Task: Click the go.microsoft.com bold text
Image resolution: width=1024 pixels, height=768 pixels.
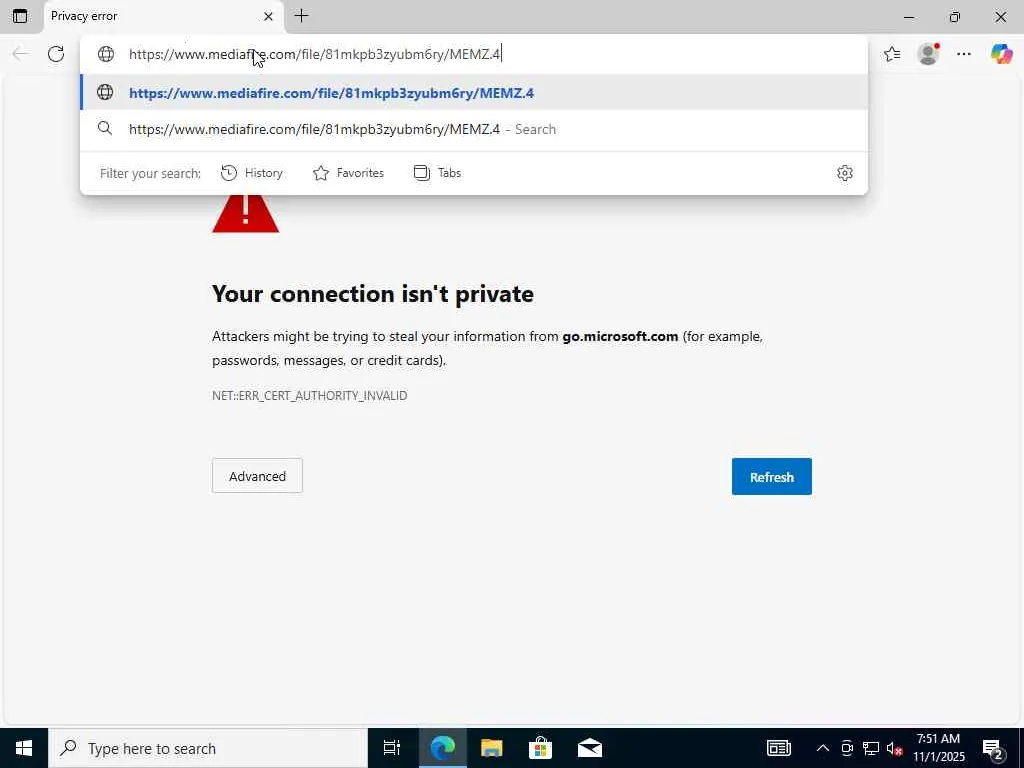Action: pyautogui.click(x=620, y=336)
